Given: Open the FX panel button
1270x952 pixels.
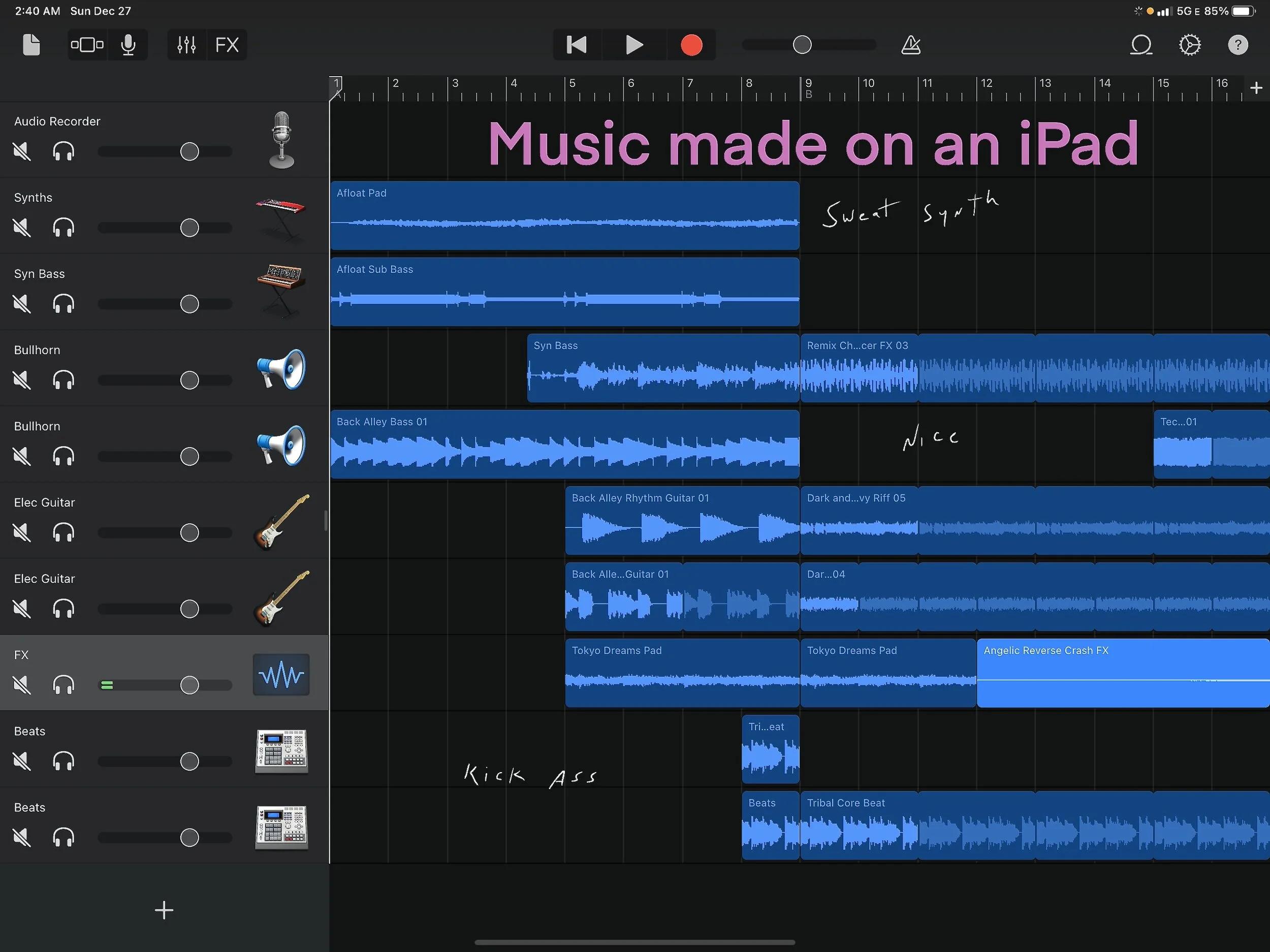Looking at the screenshot, I should 227,45.
